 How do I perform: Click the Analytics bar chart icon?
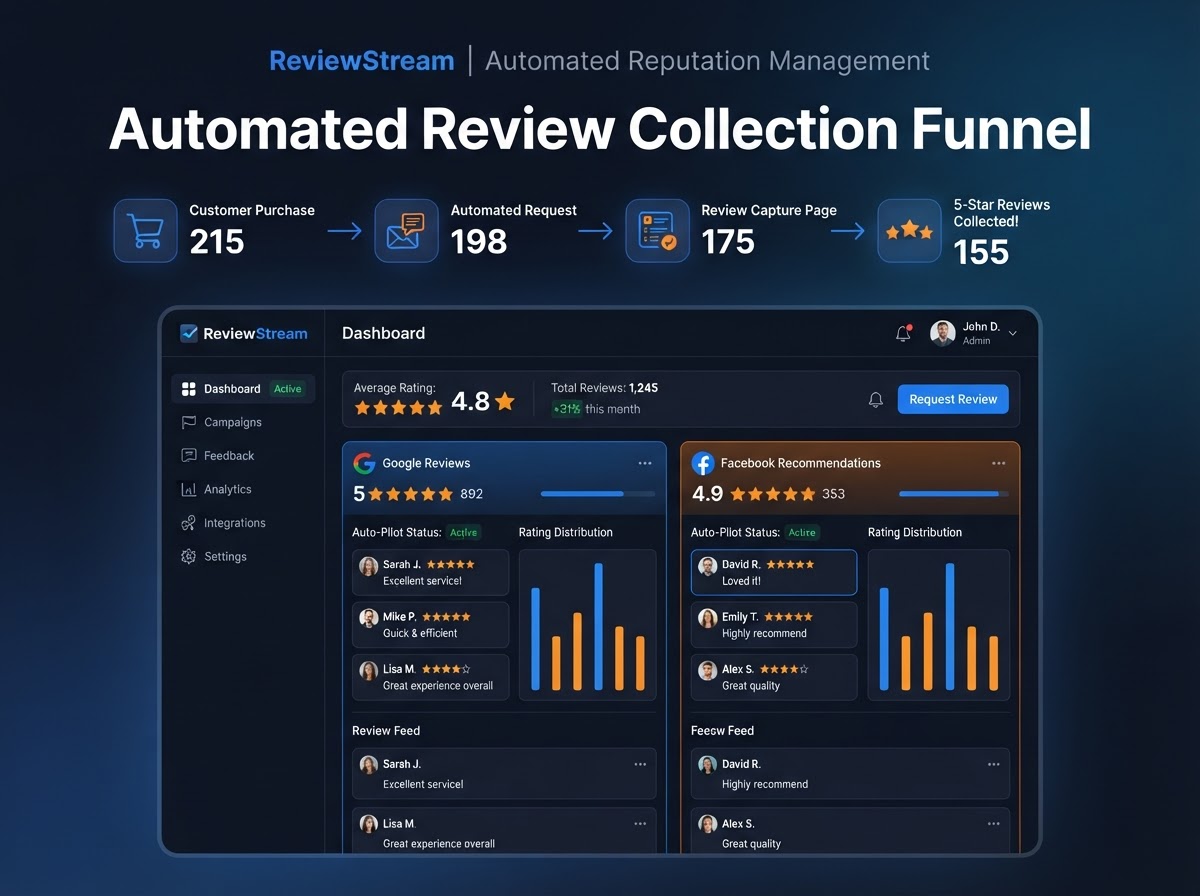tap(188, 489)
